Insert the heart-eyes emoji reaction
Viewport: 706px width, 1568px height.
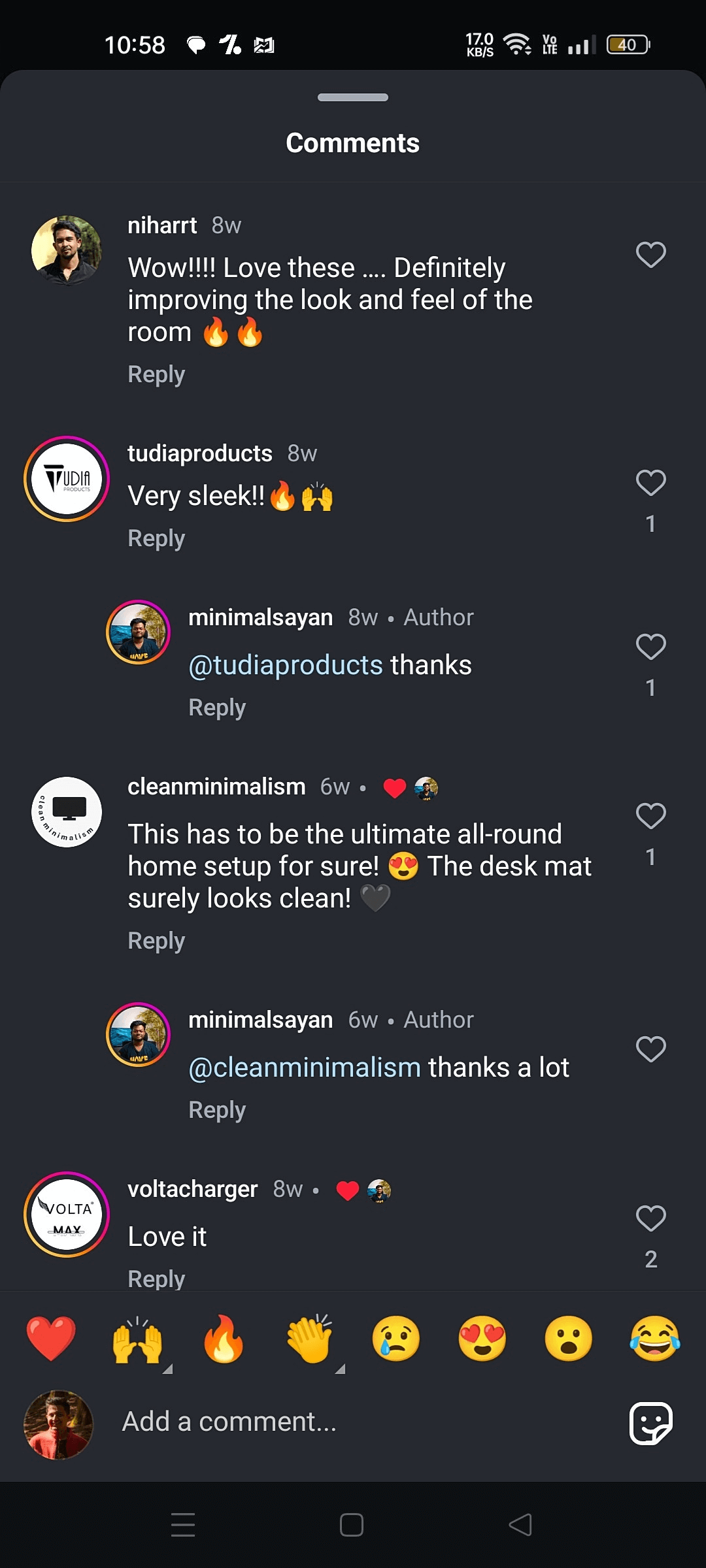[482, 1339]
